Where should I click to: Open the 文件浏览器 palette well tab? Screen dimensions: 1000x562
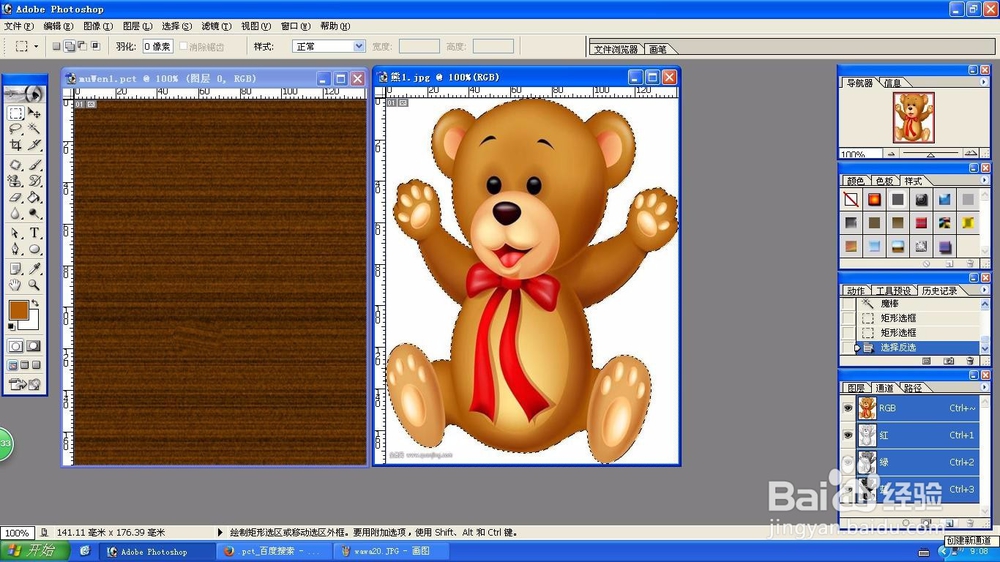[615, 49]
